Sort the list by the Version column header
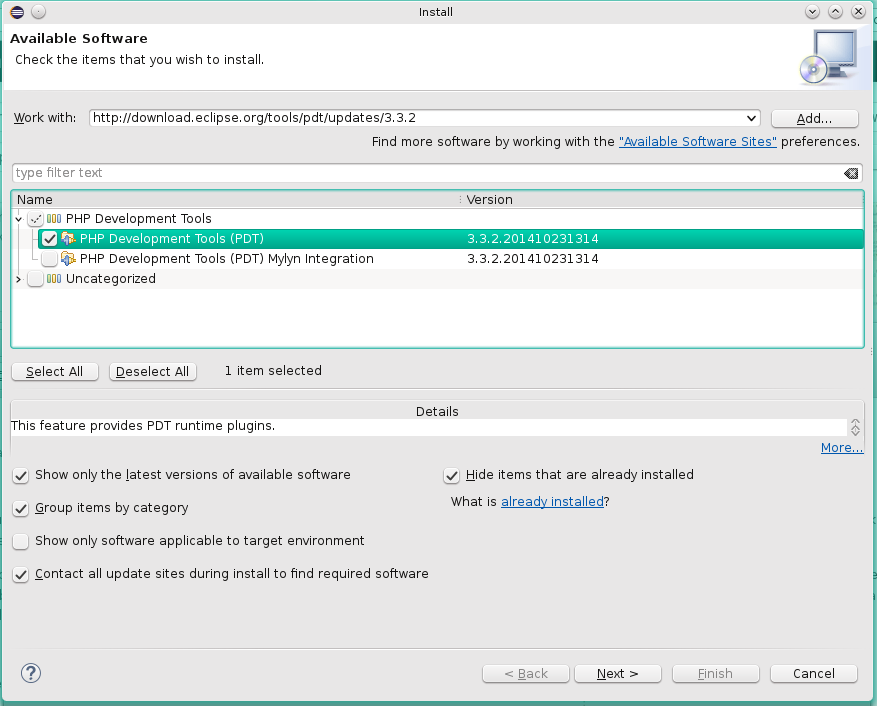Screen dimensions: 877x706 click(660, 200)
